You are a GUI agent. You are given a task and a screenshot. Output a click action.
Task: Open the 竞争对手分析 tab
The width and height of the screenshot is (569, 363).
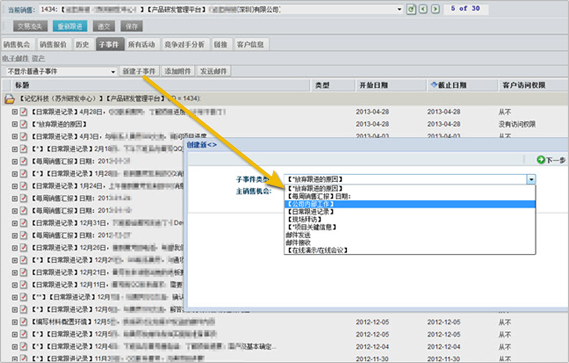(185, 44)
